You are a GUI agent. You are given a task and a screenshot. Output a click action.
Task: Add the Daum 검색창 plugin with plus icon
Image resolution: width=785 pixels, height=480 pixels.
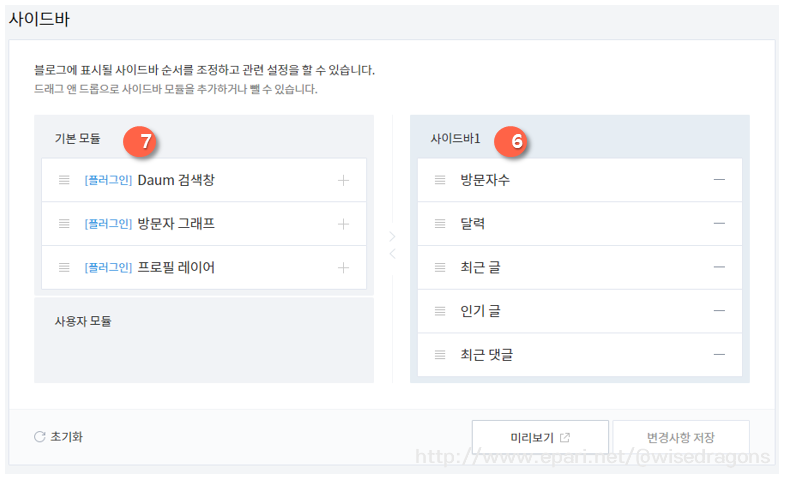[343, 180]
